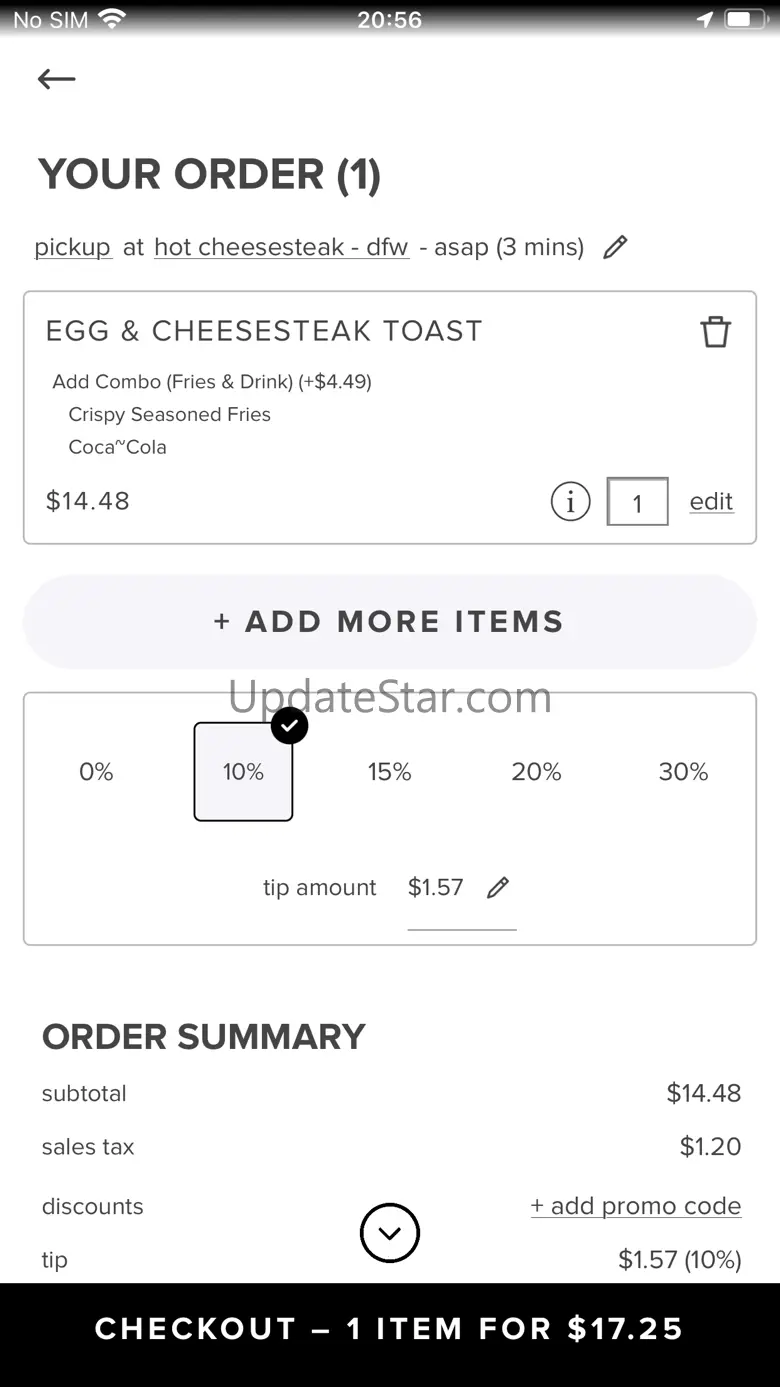This screenshot has width=780, height=1387.
Task: Click the quantity input field
Action: (x=637, y=501)
